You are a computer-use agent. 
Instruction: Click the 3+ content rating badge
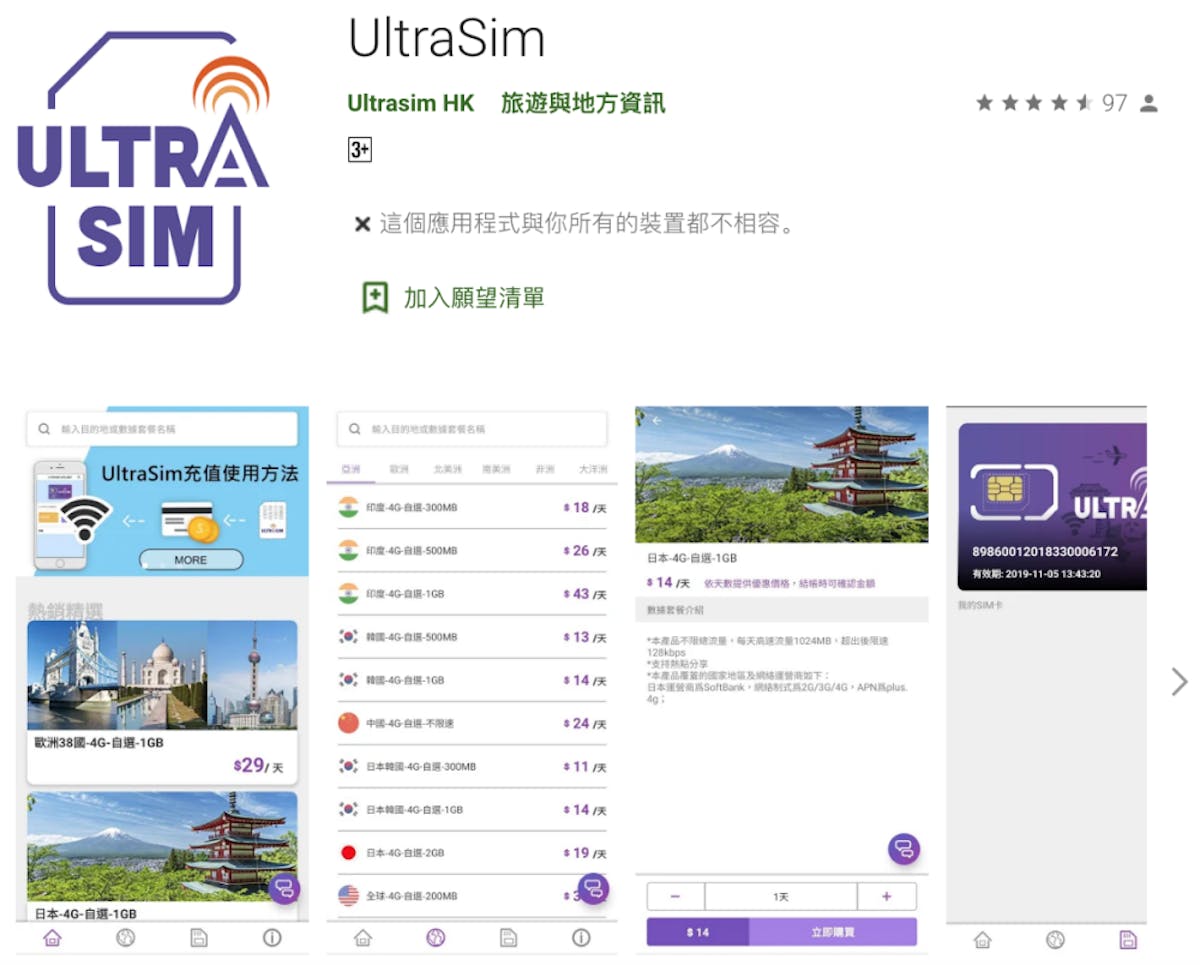(x=359, y=150)
